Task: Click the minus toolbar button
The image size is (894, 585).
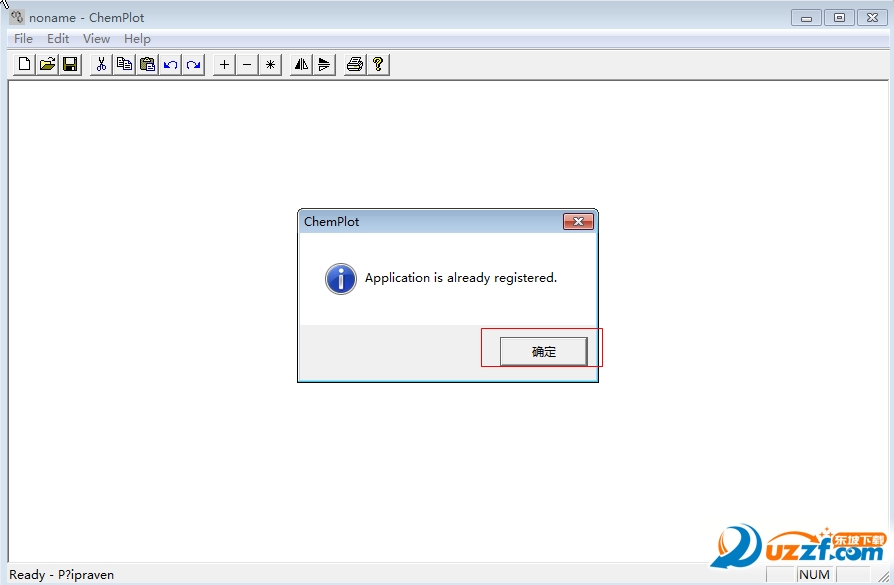Action: [247, 65]
